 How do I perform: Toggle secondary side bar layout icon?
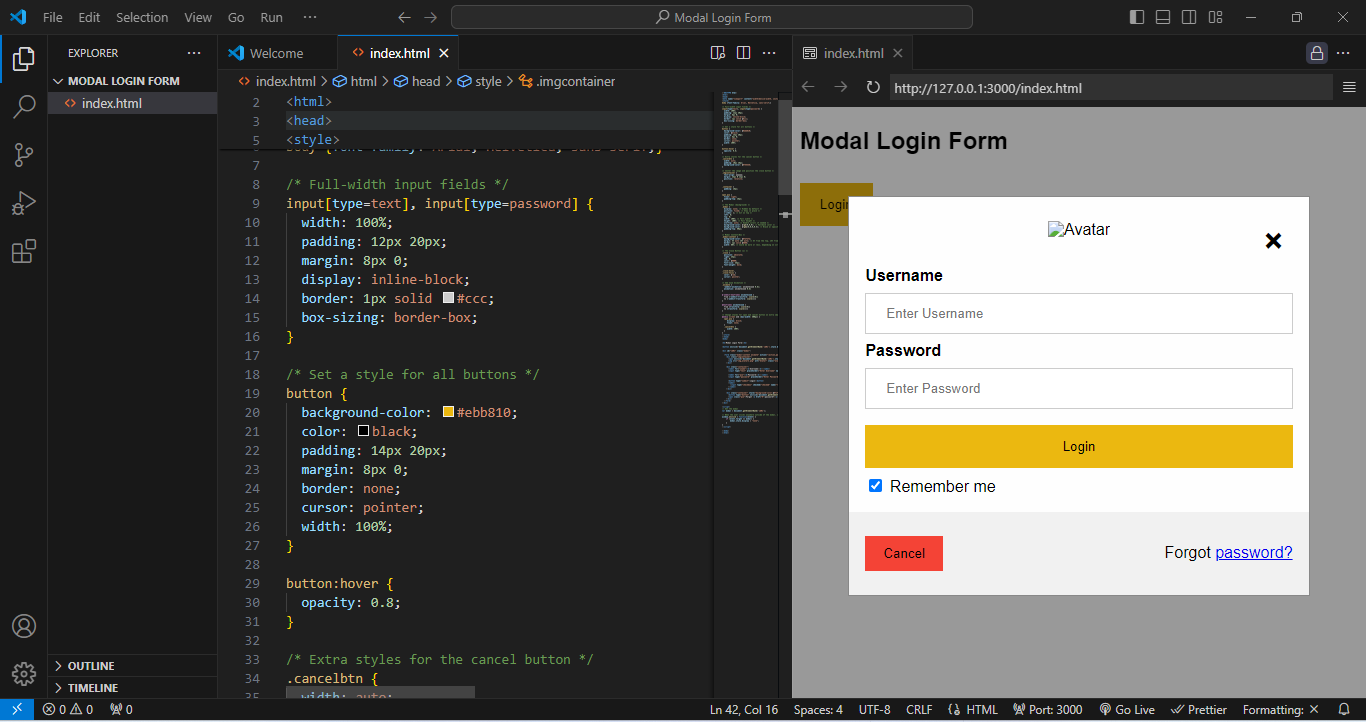(1189, 17)
